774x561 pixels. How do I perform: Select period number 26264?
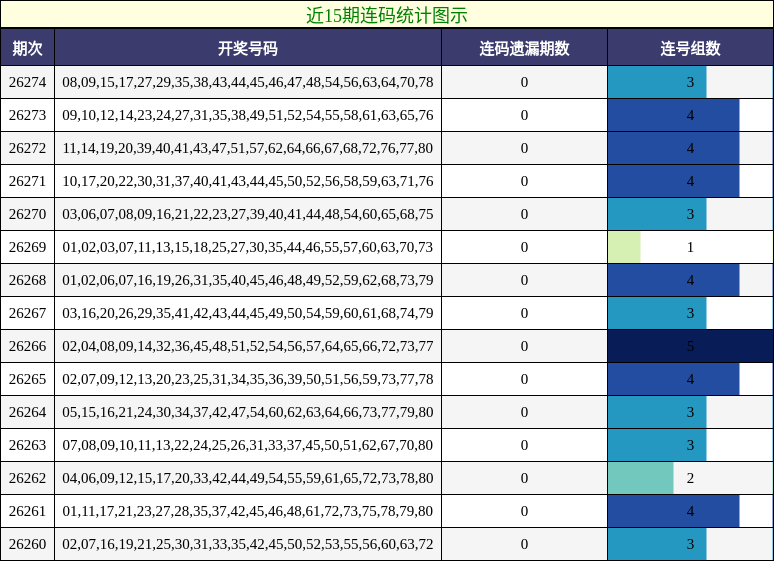click(27, 412)
